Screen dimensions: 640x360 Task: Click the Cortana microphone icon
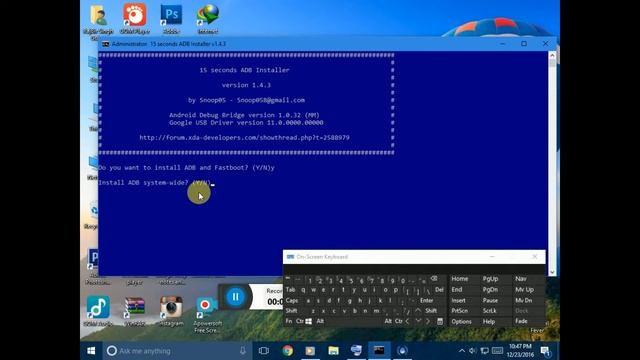[x=243, y=351]
